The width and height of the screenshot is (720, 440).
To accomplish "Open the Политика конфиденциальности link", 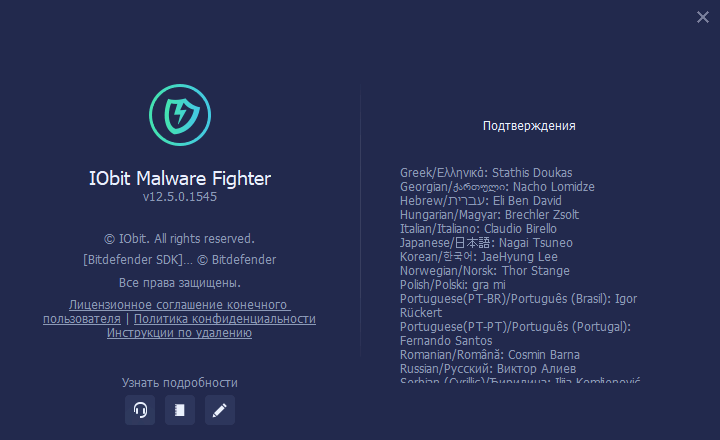I will [x=225, y=319].
